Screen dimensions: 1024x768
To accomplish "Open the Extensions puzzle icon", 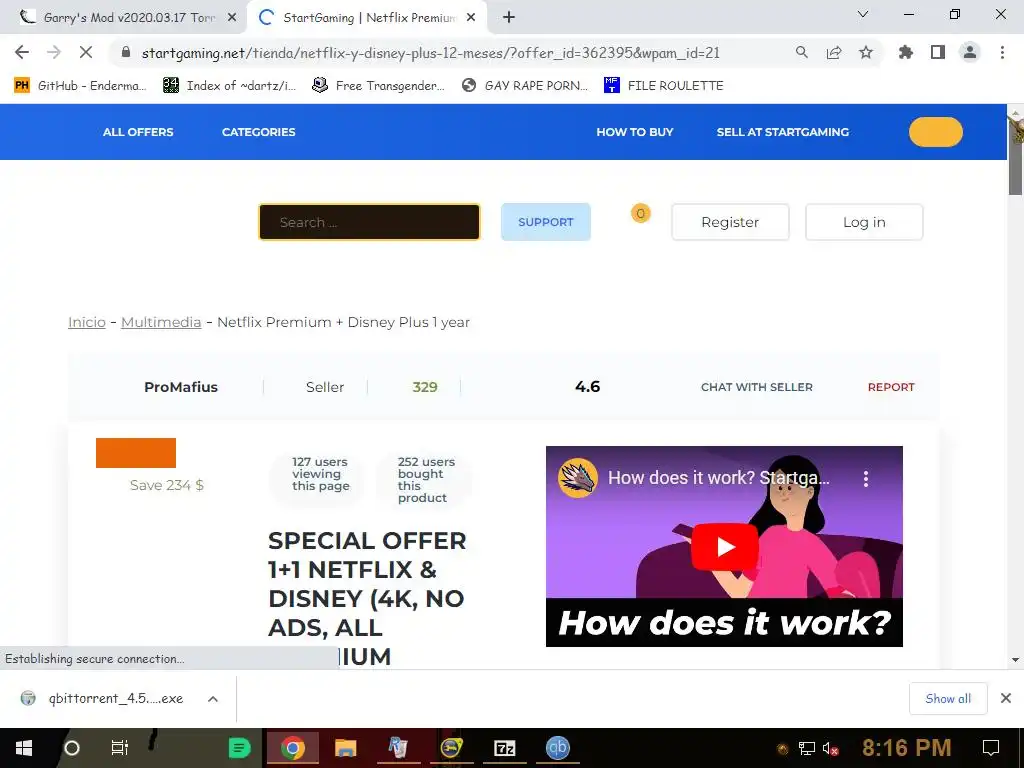I will tap(905, 53).
